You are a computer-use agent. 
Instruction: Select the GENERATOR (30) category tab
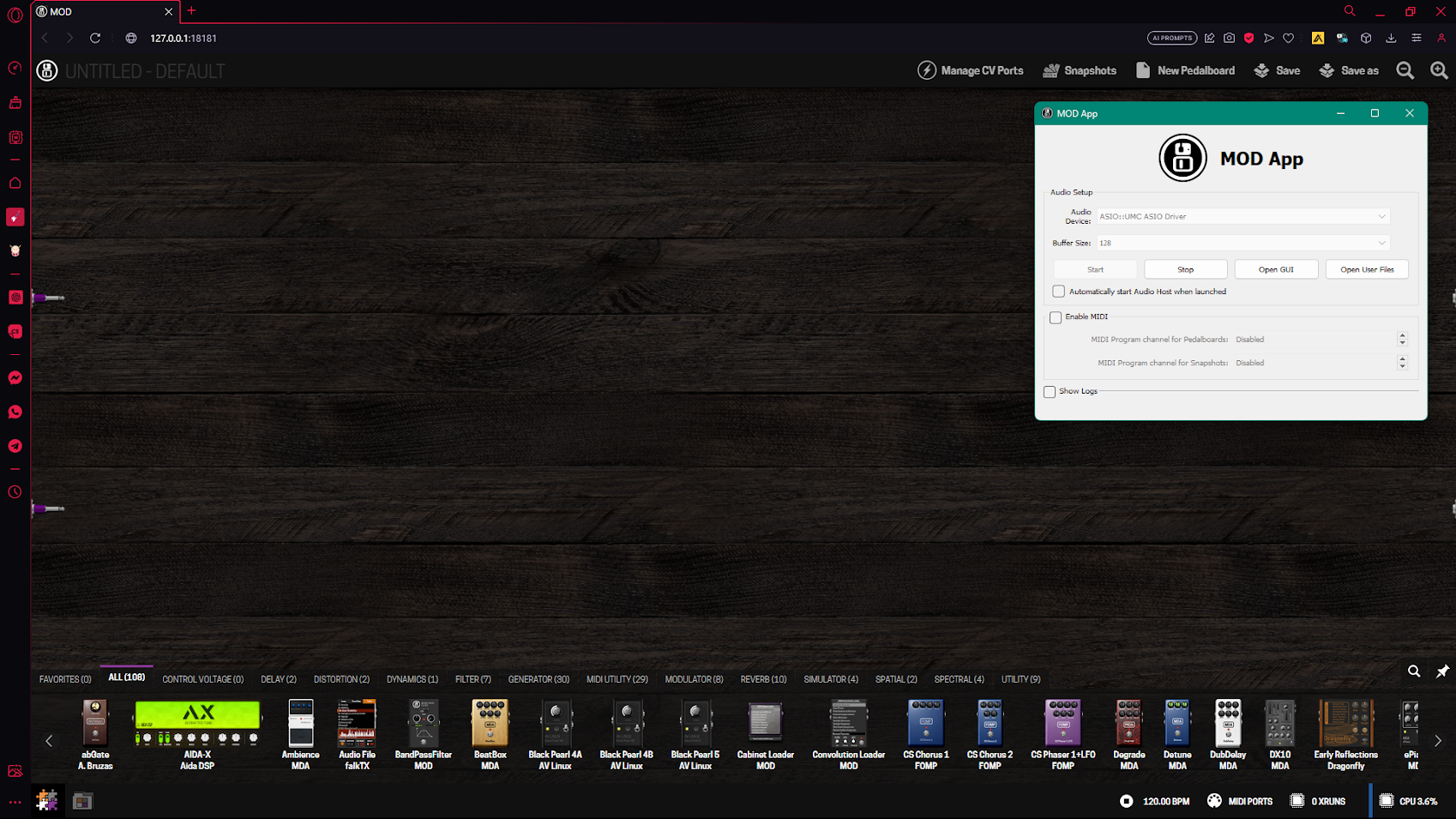[x=538, y=679]
